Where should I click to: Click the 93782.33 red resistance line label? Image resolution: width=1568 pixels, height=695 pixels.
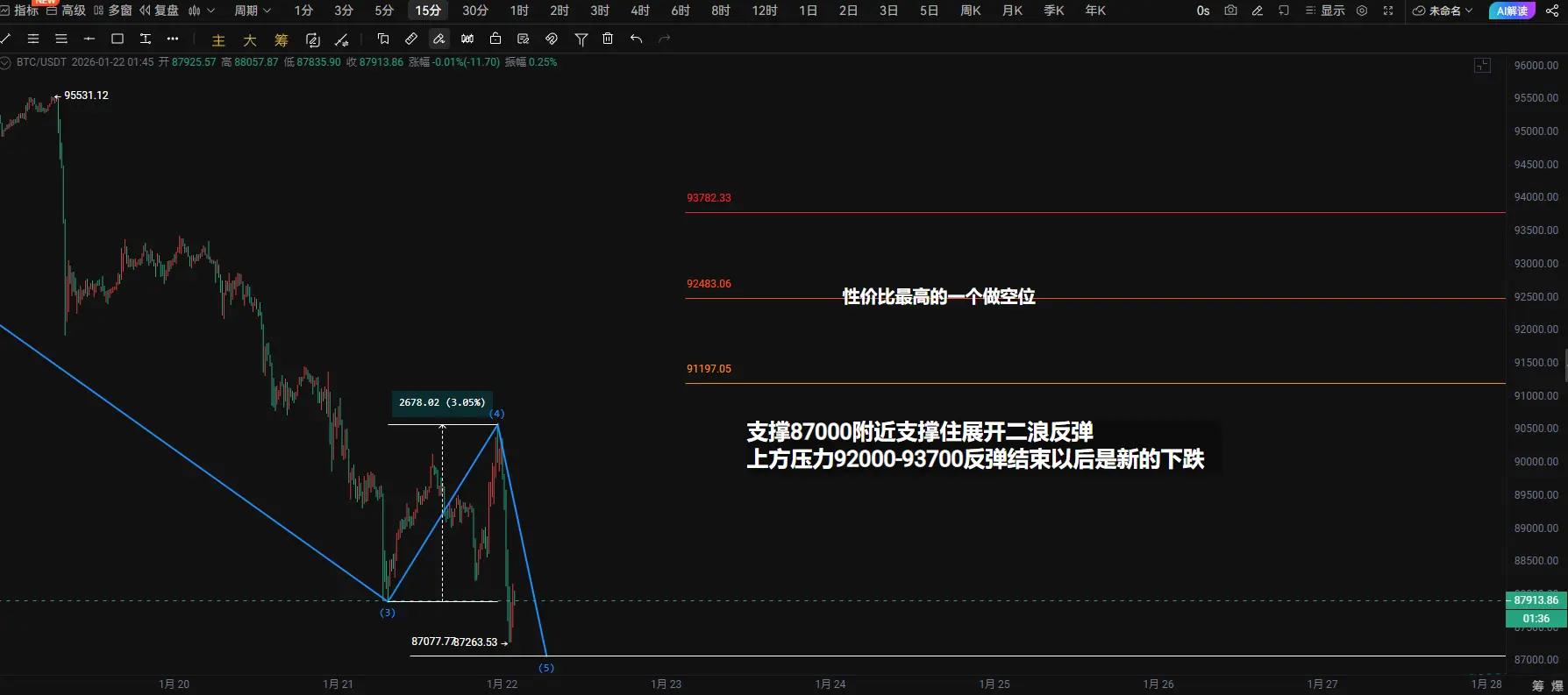coord(709,198)
